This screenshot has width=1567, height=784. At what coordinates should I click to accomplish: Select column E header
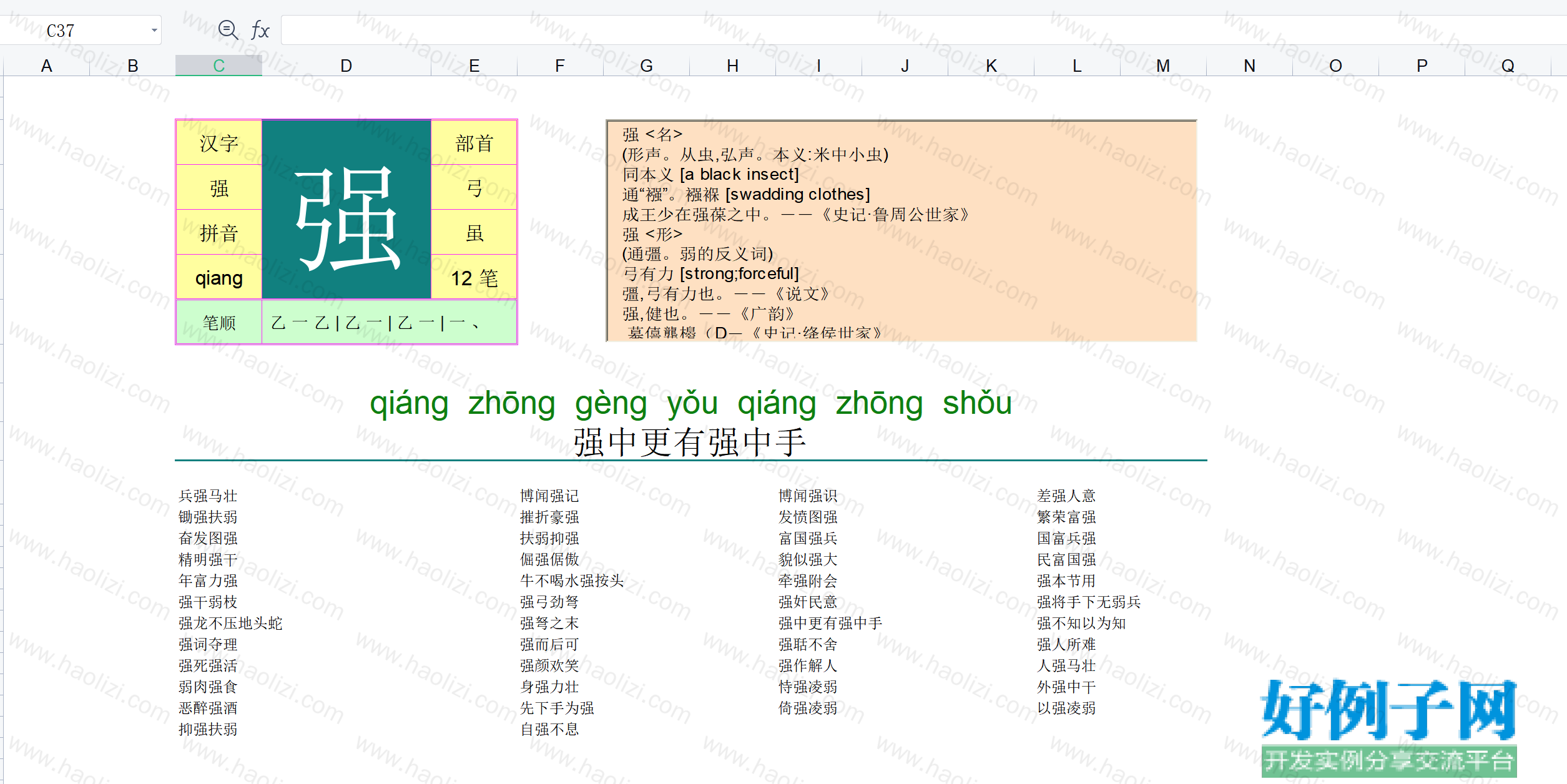point(474,66)
